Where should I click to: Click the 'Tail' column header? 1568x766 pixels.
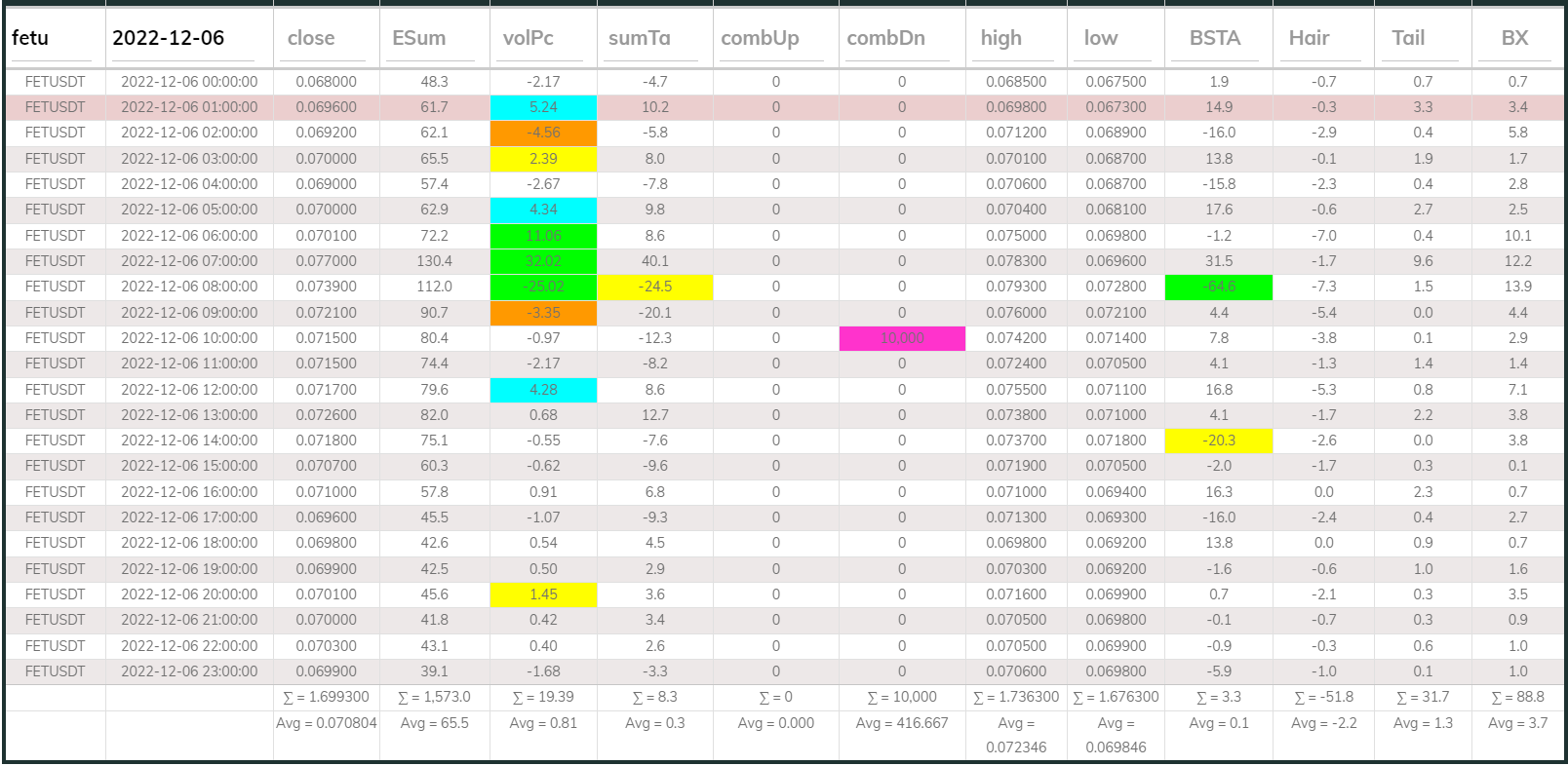1408,38
